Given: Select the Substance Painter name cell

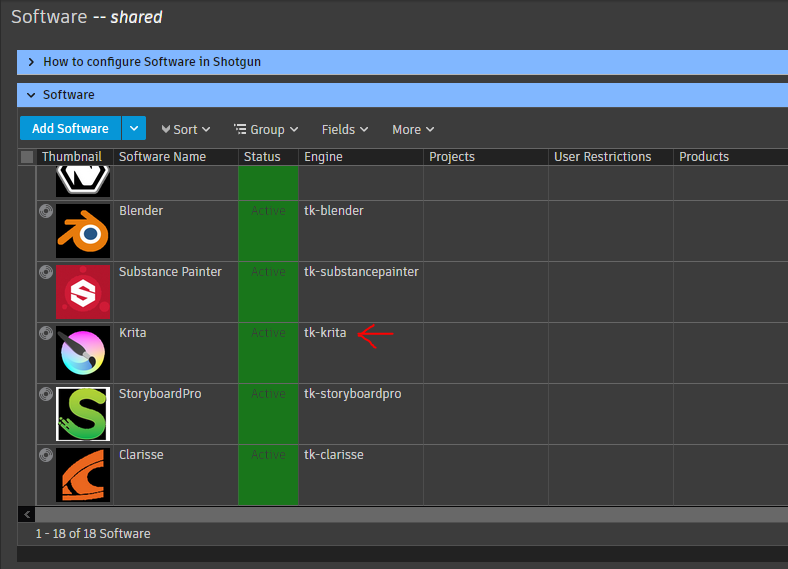Looking at the screenshot, I should 176,292.
